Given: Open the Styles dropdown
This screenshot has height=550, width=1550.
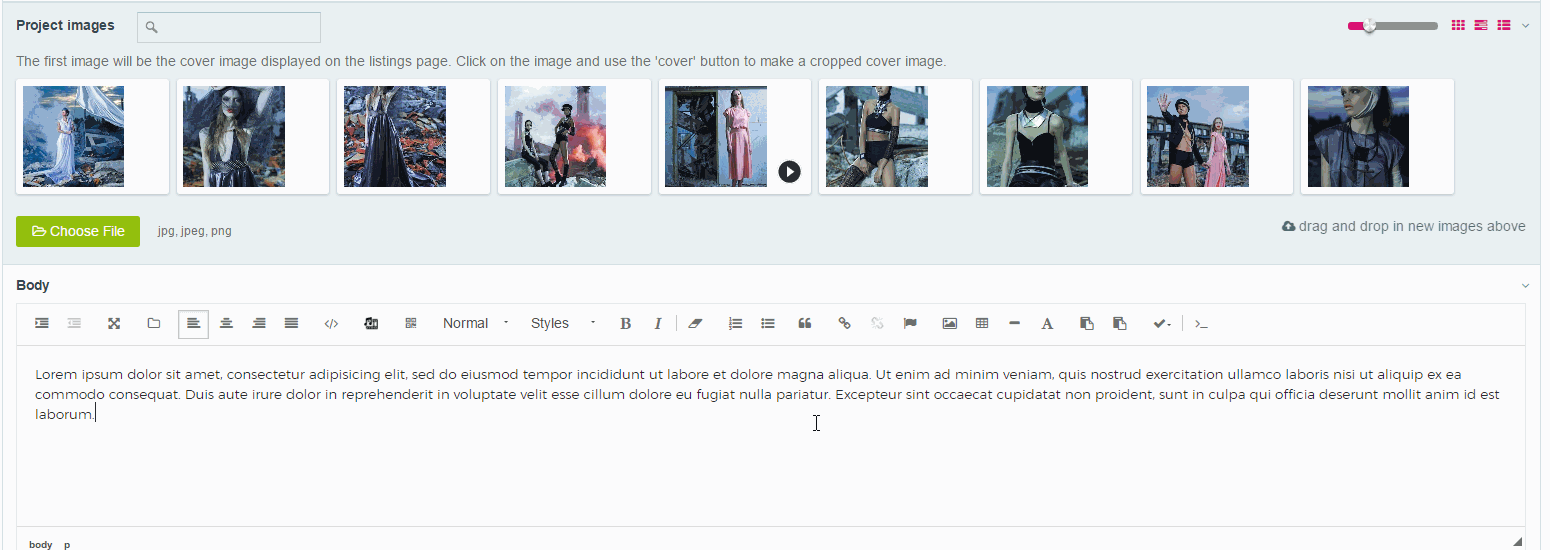Looking at the screenshot, I should pos(562,324).
